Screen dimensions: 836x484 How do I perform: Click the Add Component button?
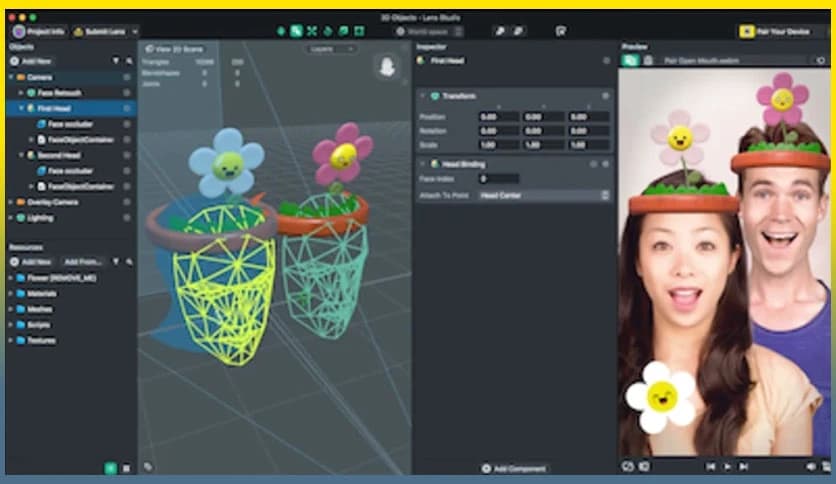514,468
